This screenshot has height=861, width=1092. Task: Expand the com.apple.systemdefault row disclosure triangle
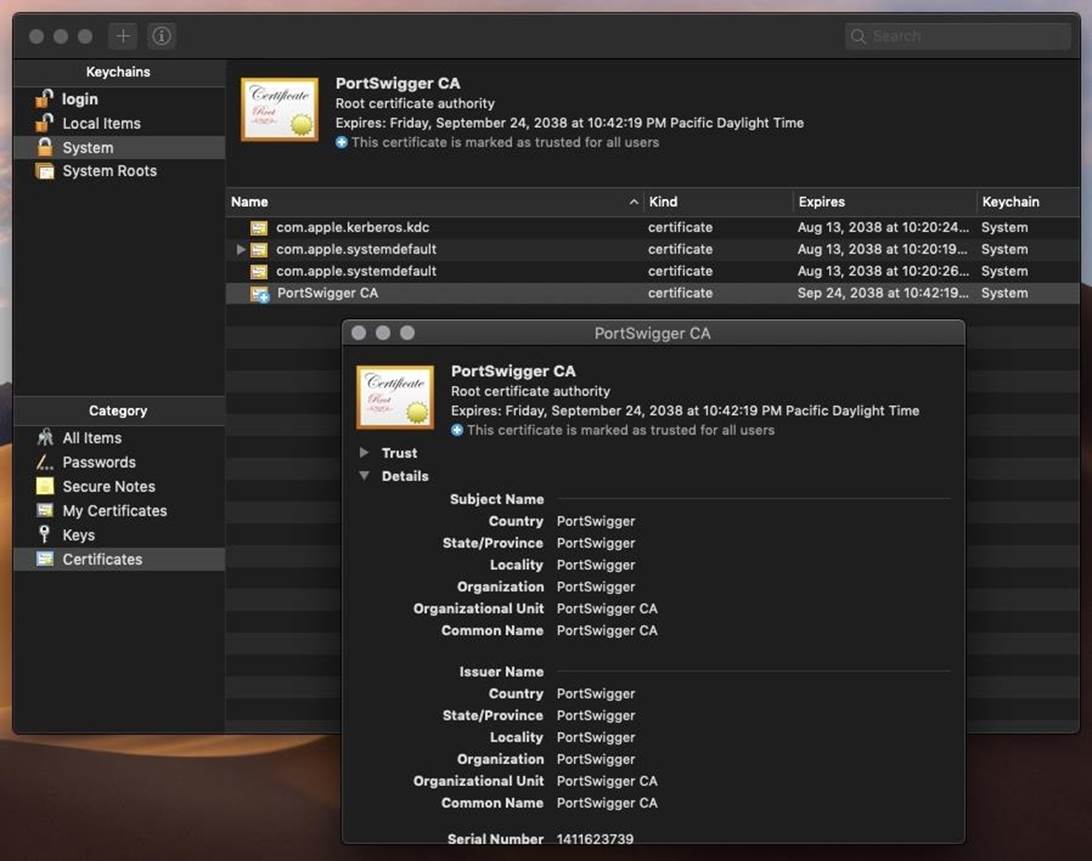pos(241,249)
